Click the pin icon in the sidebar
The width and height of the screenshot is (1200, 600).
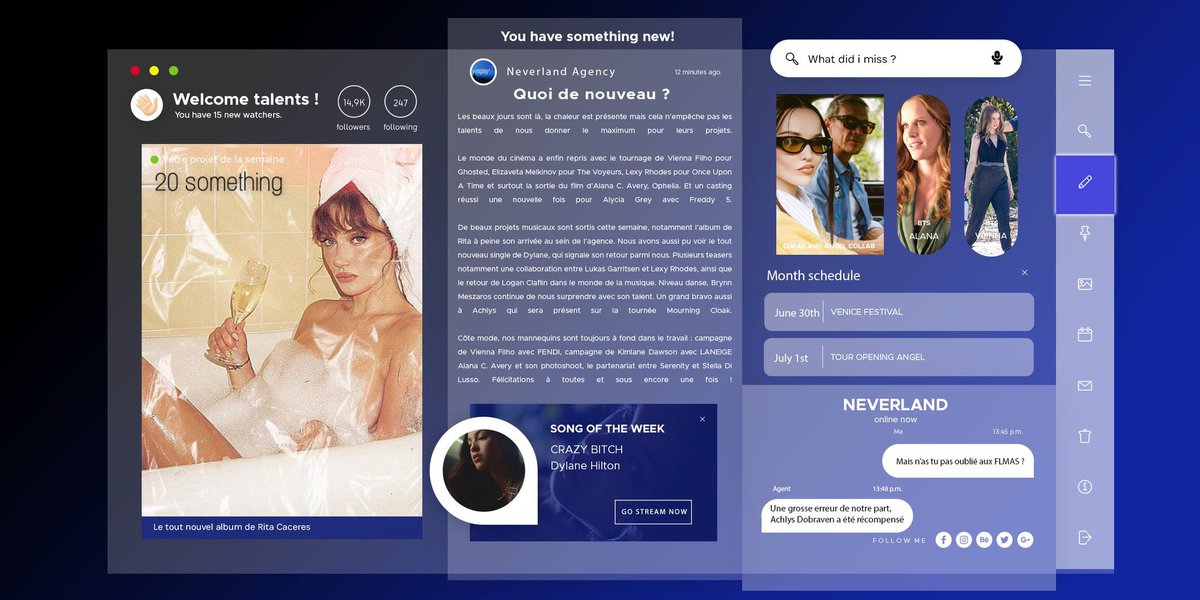(x=1085, y=233)
